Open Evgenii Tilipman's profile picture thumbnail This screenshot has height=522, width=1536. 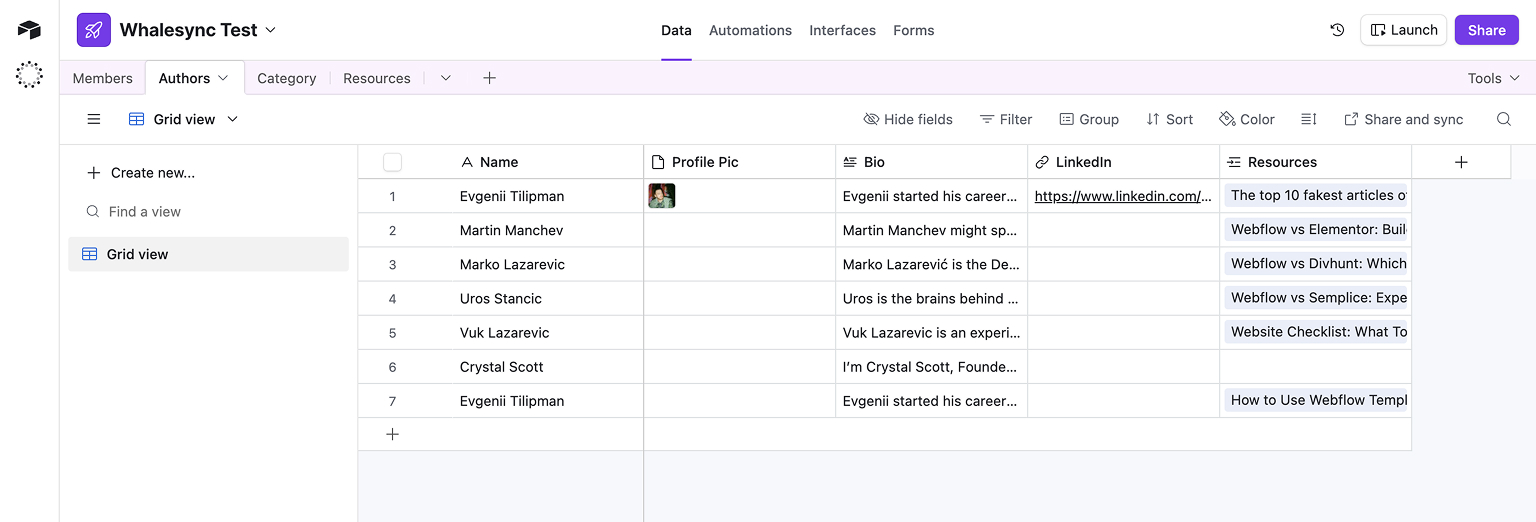click(662, 196)
